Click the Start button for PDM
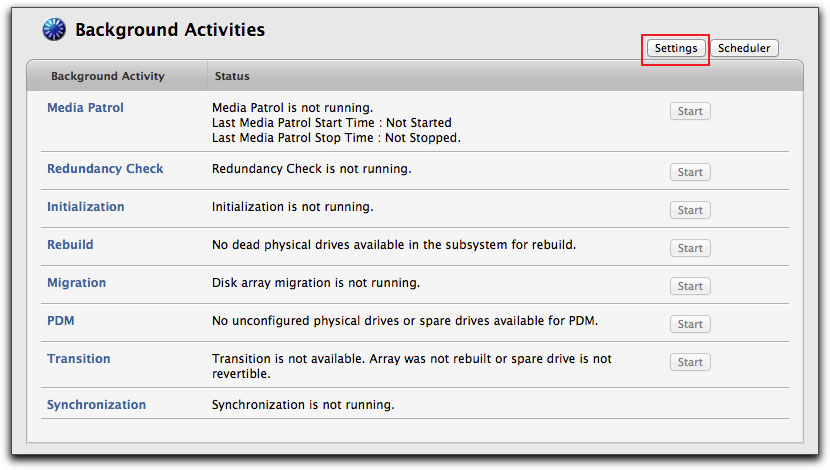This screenshot has width=830, height=470. point(690,324)
